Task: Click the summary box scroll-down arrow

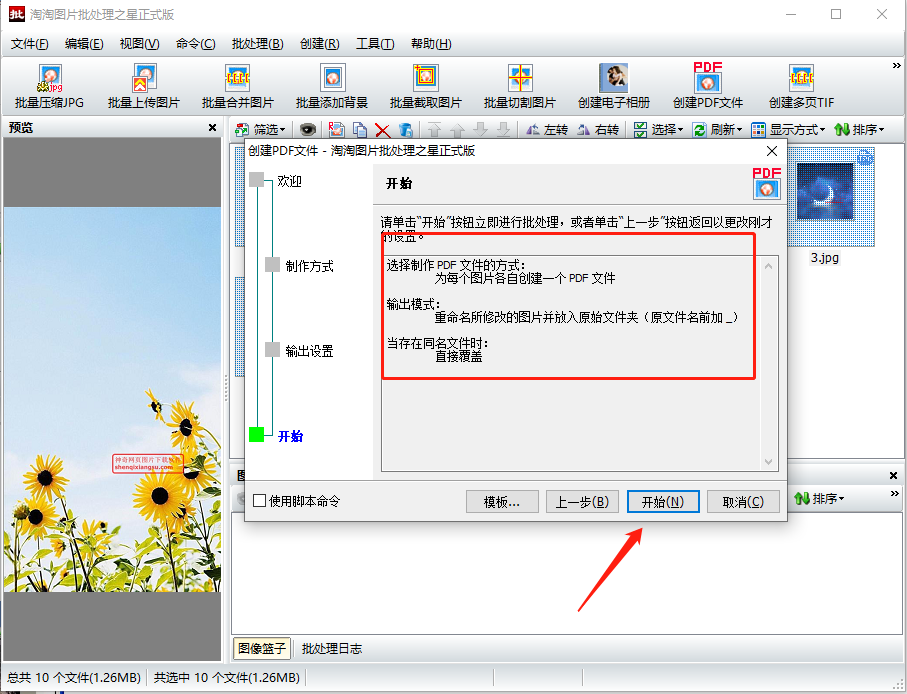Action: click(x=769, y=462)
